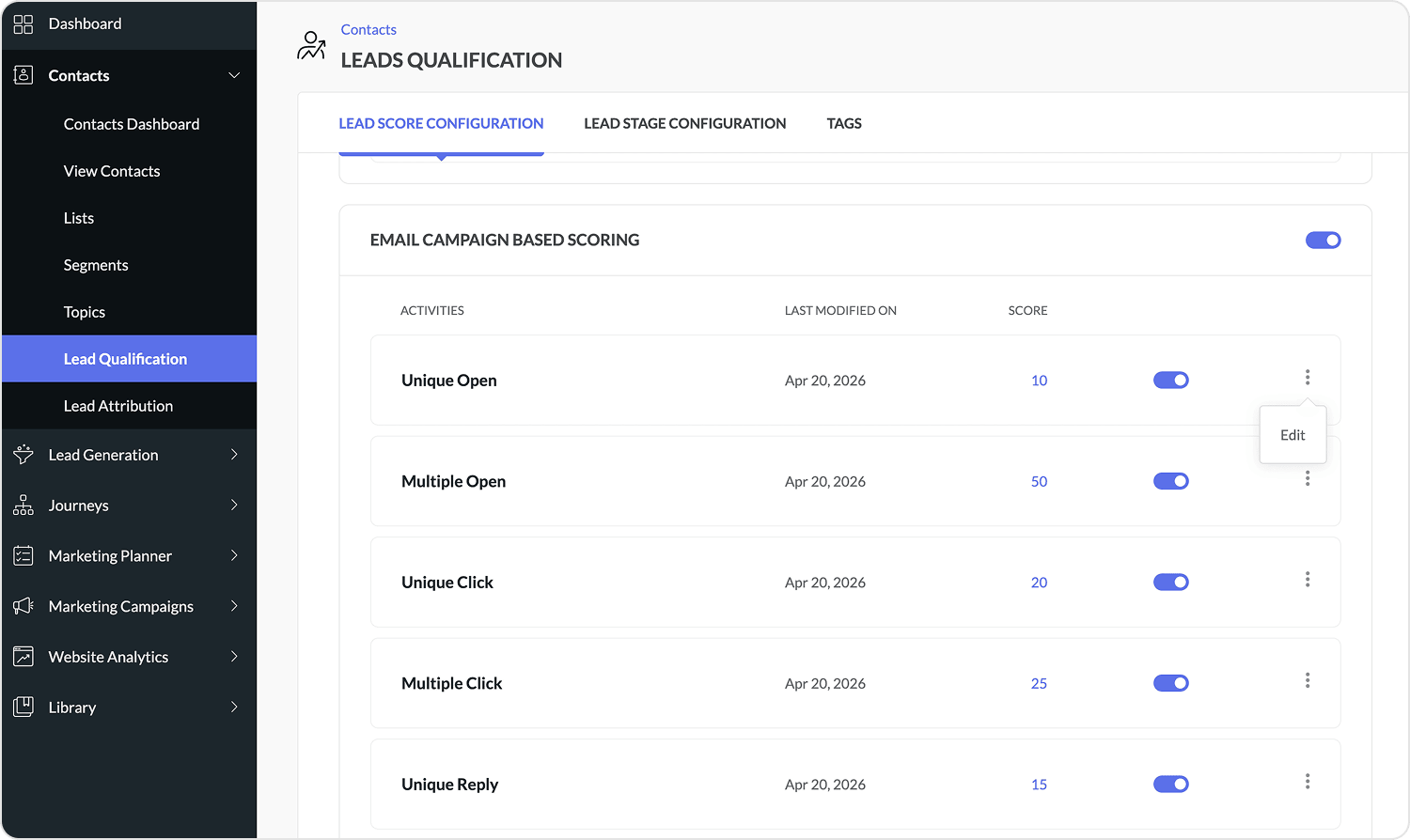The height and width of the screenshot is (840, 1410).
Task: Click the Multiple Click activity name
Action: click(452, 683)
